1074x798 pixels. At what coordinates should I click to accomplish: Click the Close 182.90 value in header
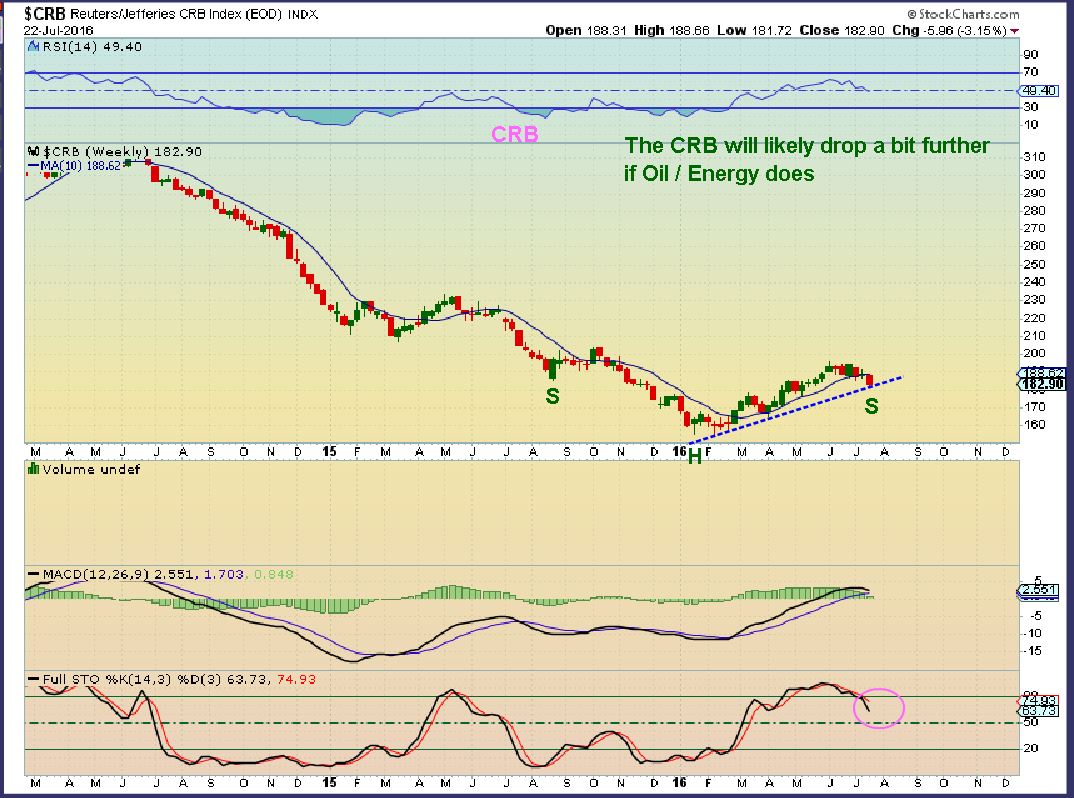[x=842, y=31]
